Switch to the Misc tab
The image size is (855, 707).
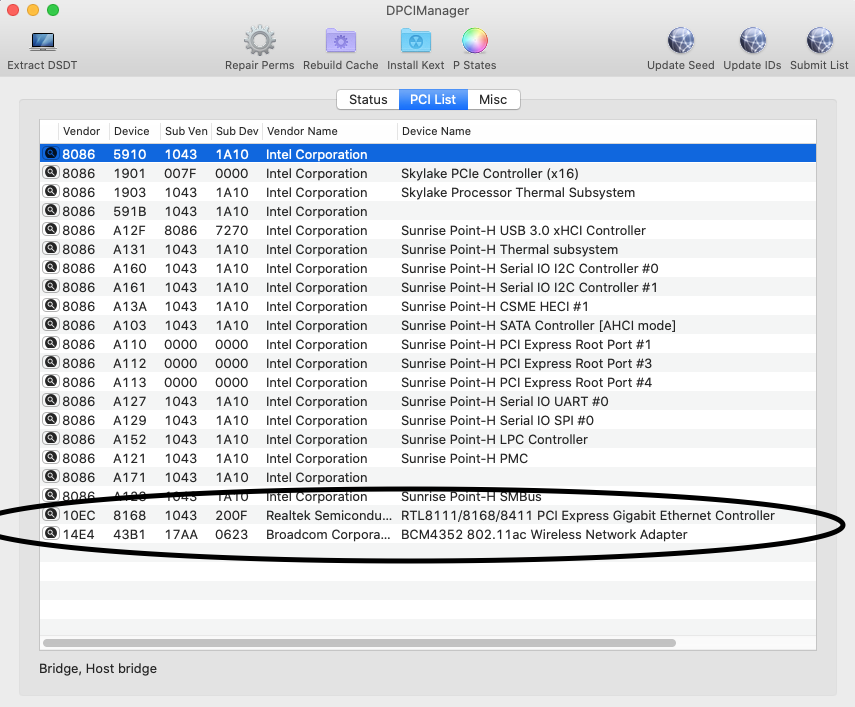coord(493,100)
